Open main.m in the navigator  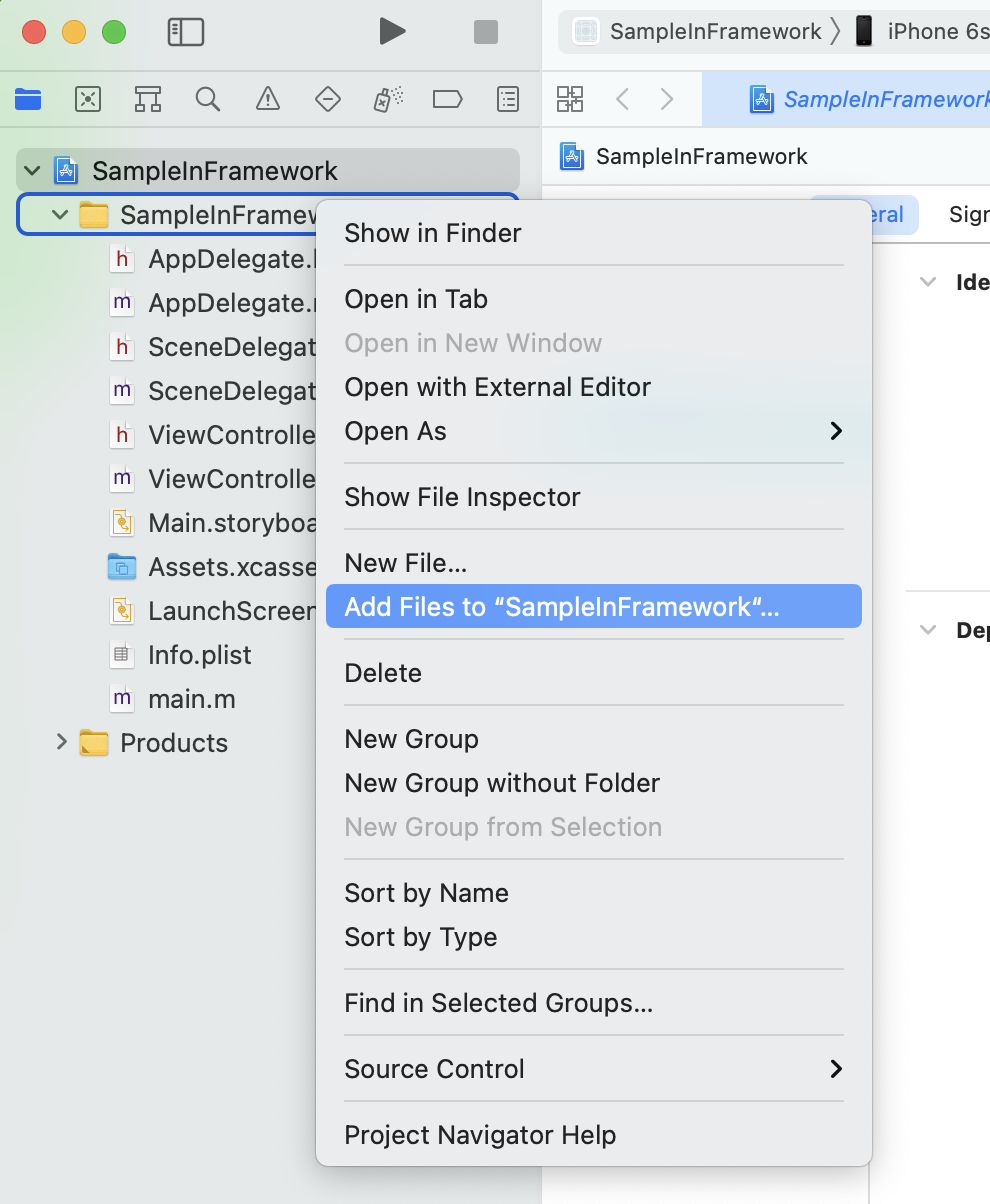tap(192, 699)
